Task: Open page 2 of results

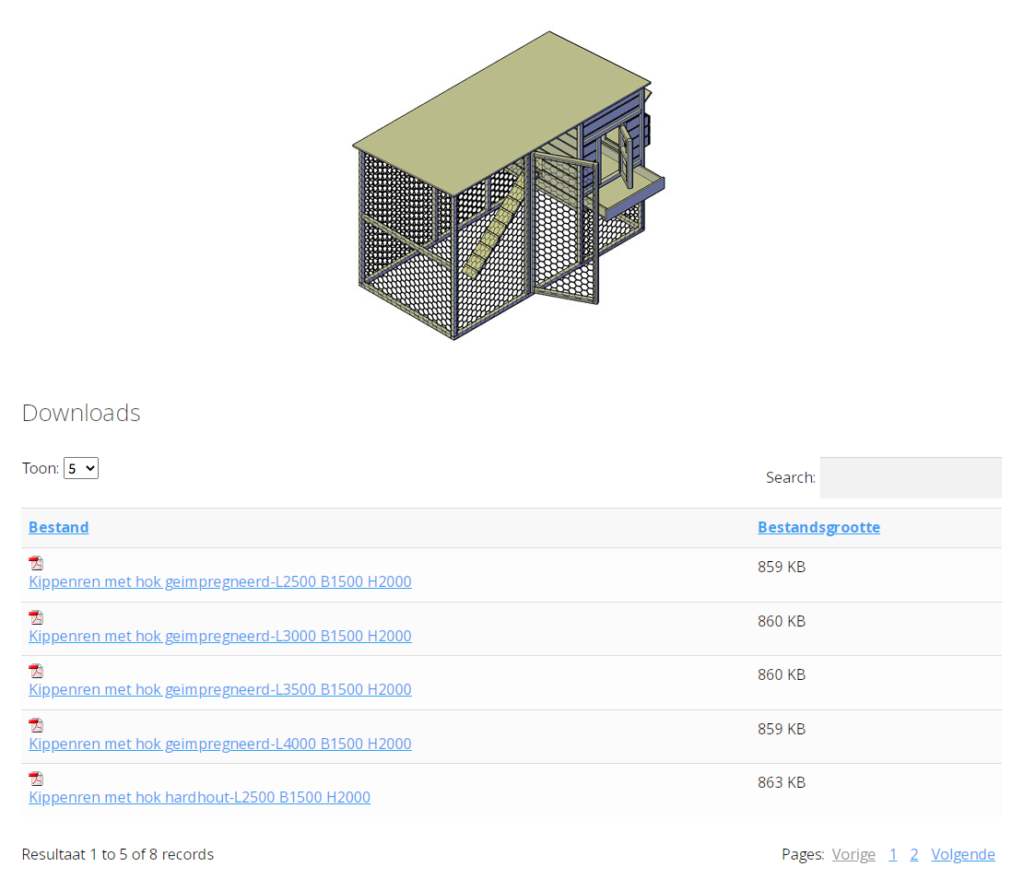Action: pyautogui.click(x=914, y=854)
